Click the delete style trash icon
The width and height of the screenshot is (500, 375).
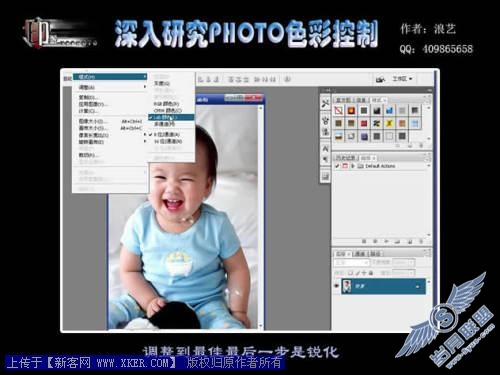click(421, 146)
